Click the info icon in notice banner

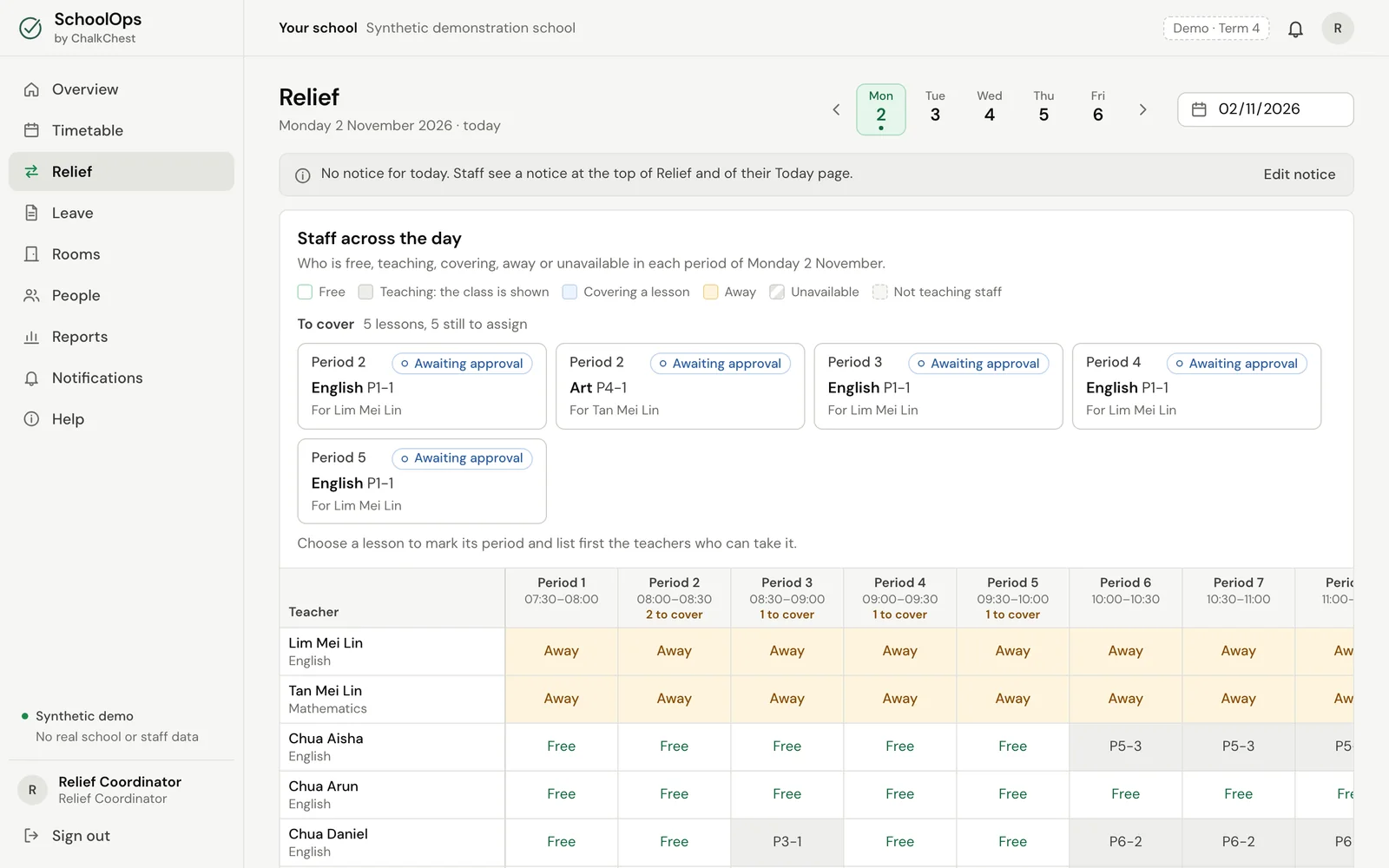[303, 175]
